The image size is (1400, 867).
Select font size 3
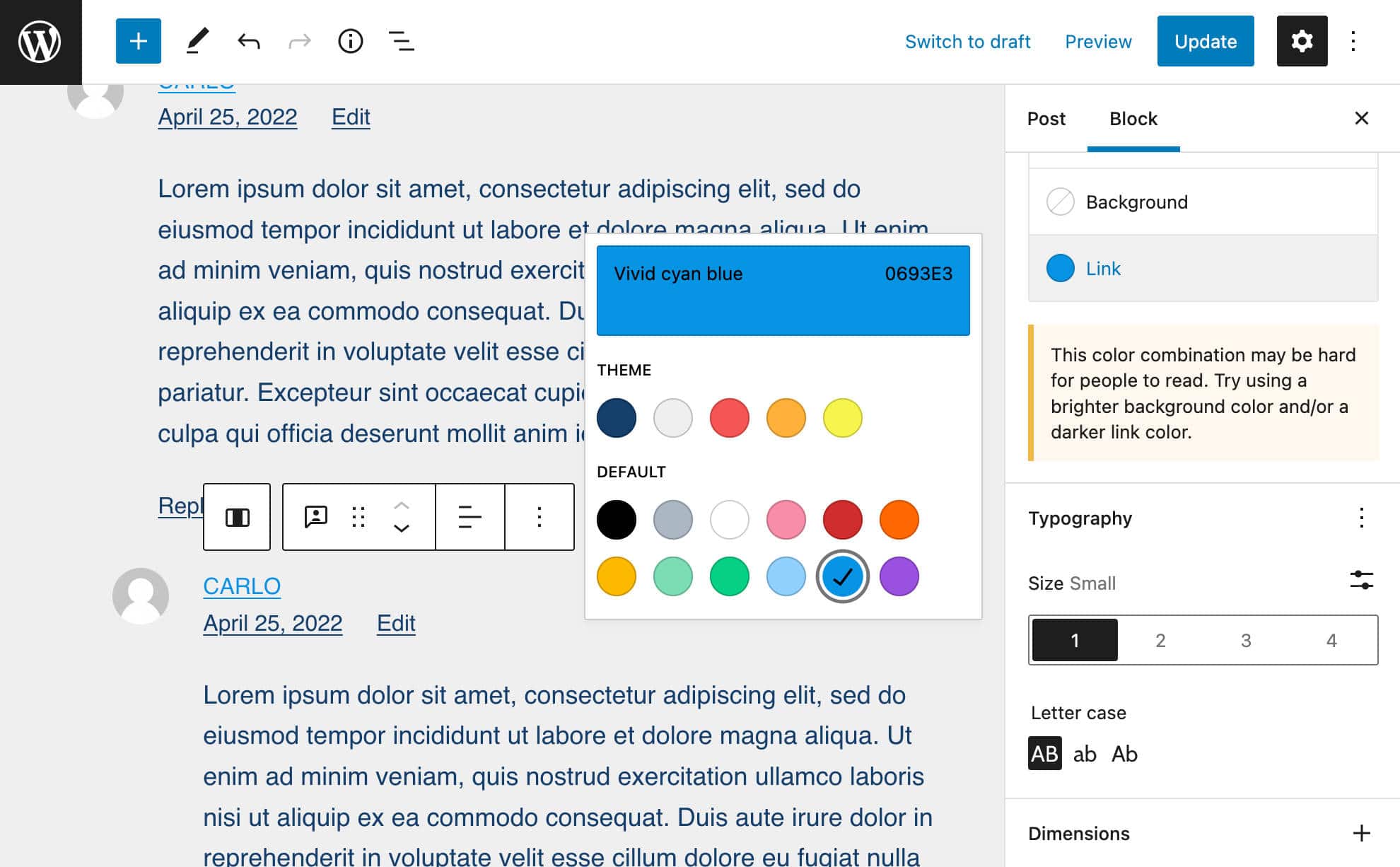click(1246, 640)
